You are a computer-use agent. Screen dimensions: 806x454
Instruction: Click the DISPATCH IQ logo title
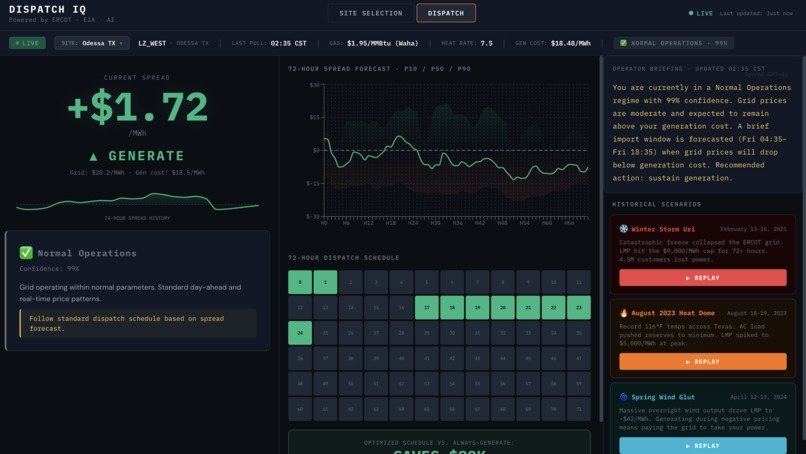[48, 9]
